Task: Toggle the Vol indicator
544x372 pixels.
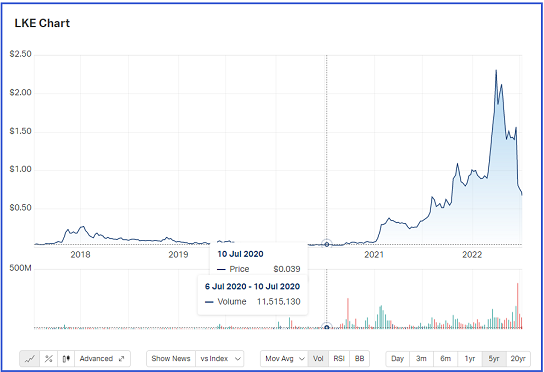Action: [318, 358]
